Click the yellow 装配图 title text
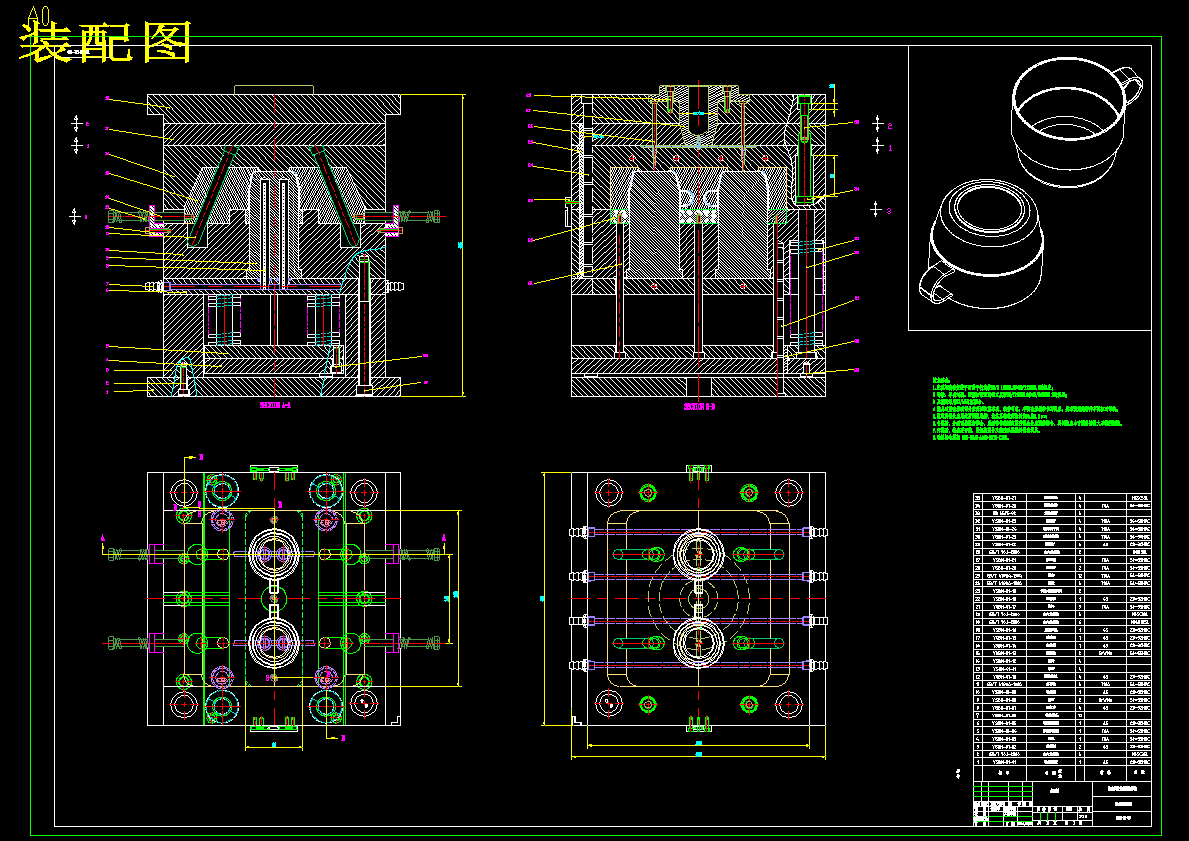The image size is (1189, 841). pos(105,42)
